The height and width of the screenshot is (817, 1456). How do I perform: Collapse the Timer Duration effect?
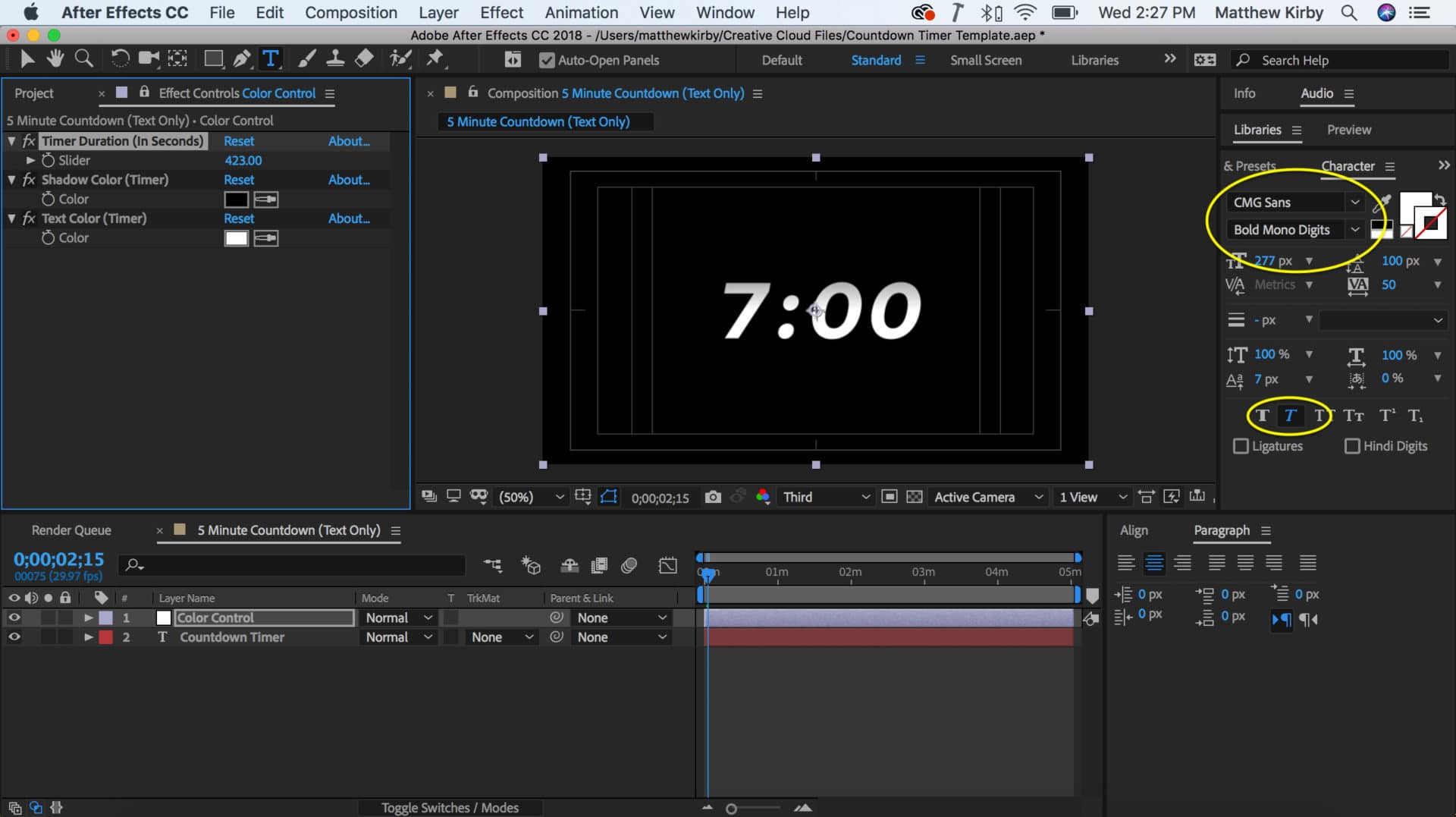(11, 141)
